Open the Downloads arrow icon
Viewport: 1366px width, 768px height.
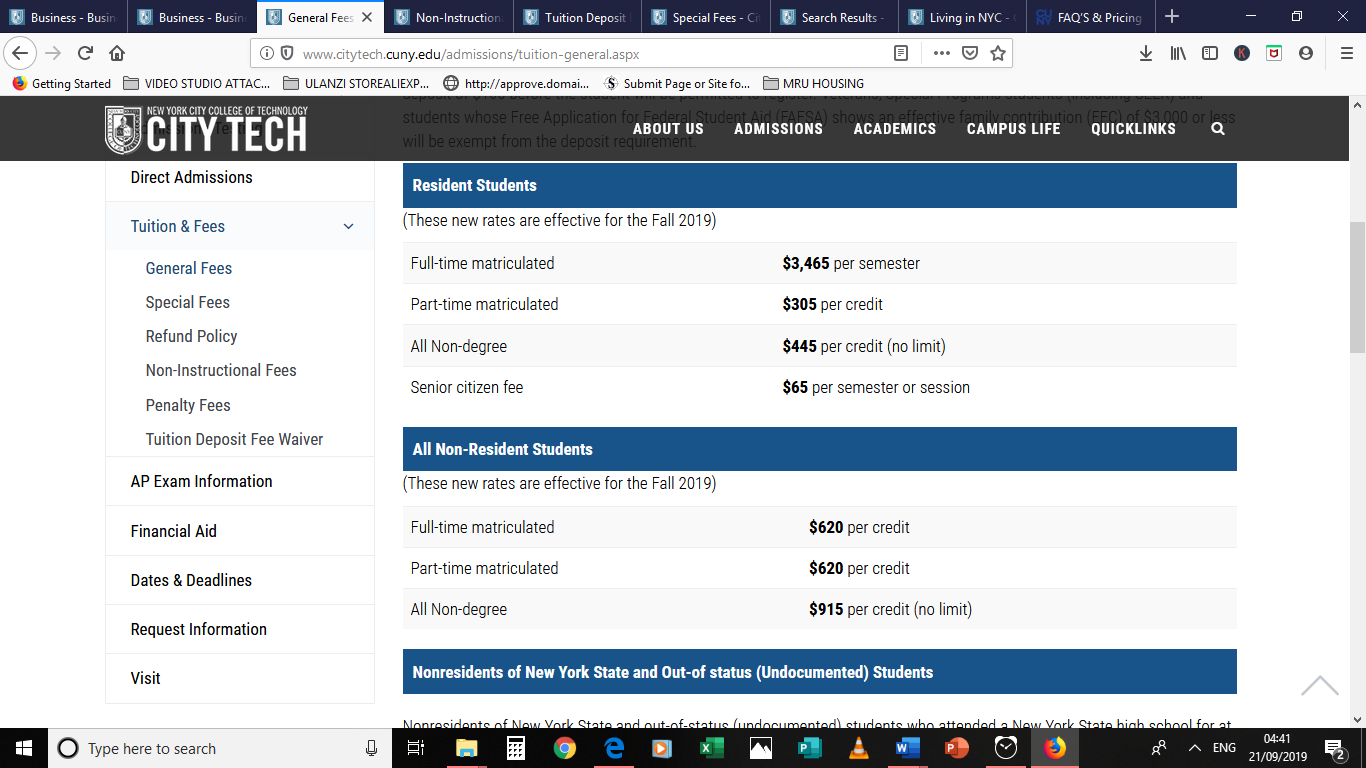[x=1146, y=53]
